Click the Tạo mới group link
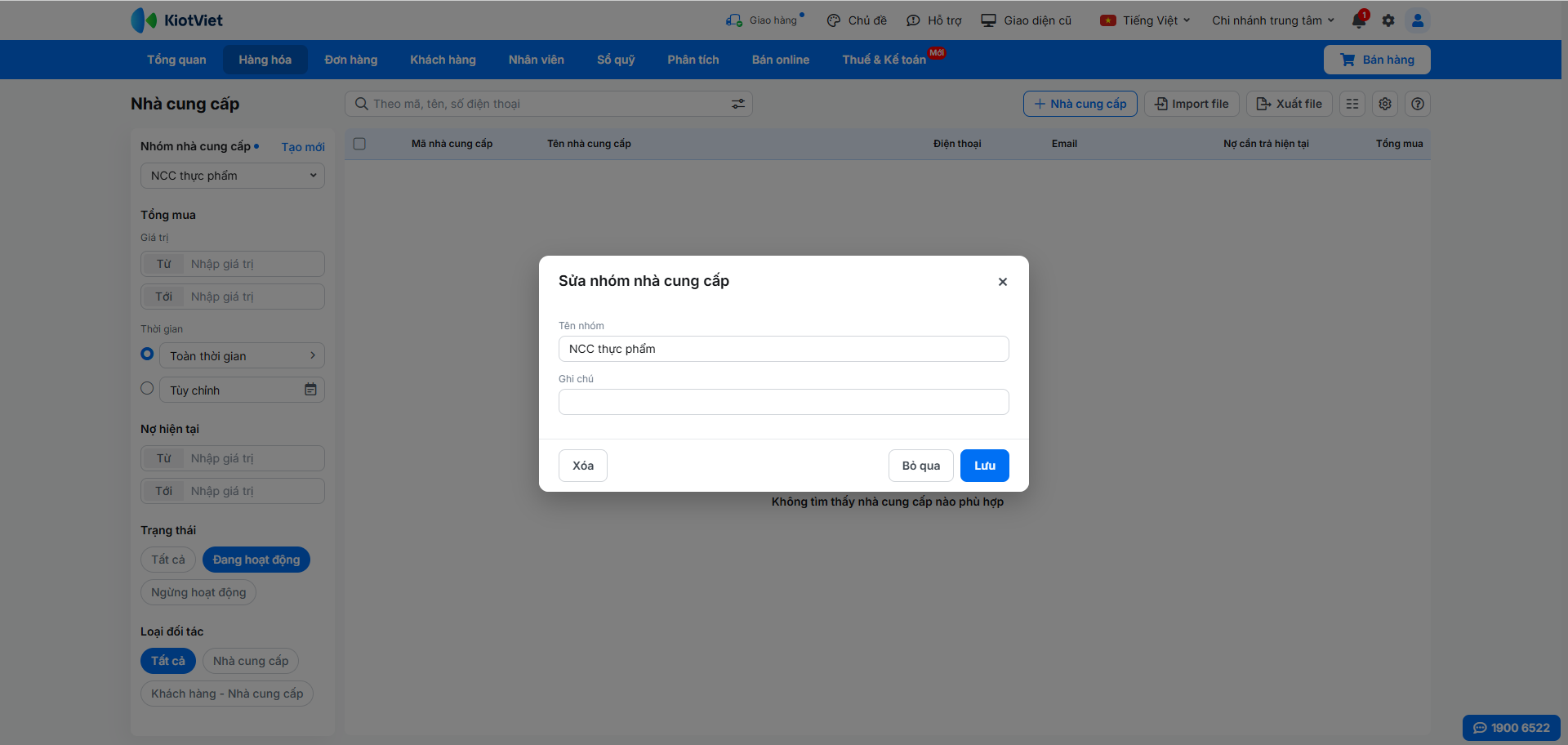The height and width of the screenshot is (745, 1568). click(303, 147)
